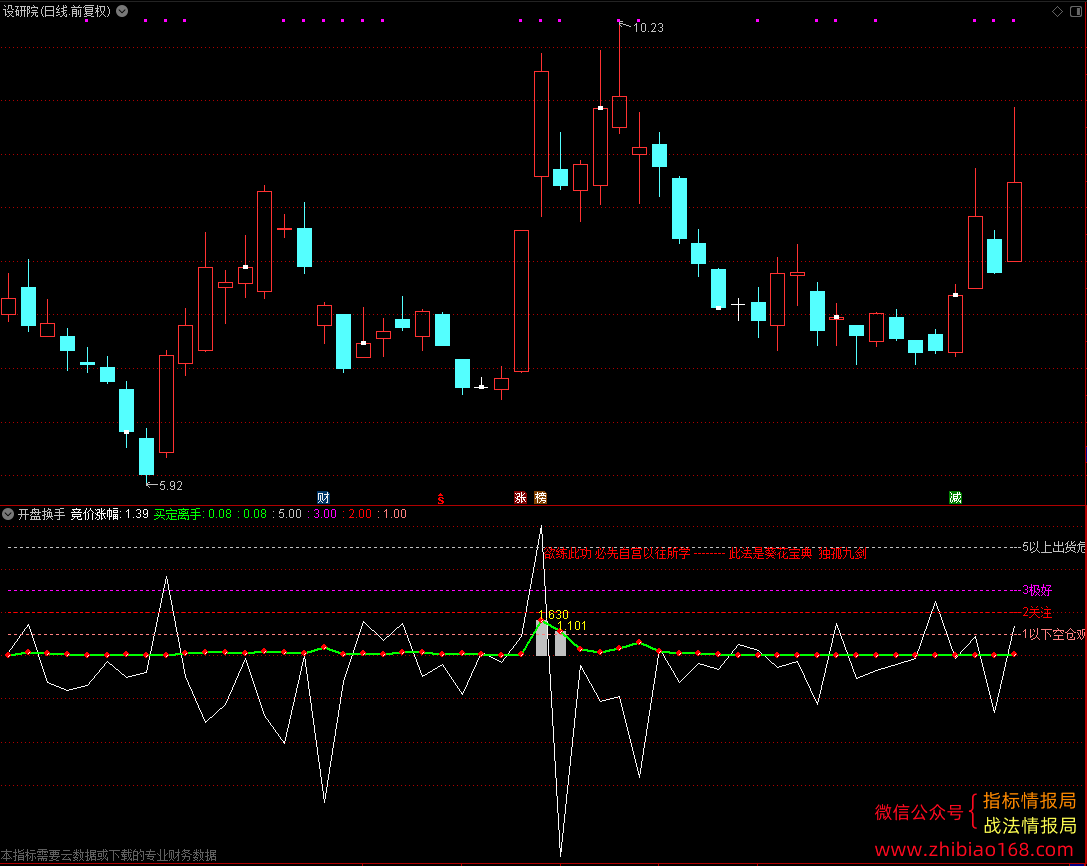This screenshot has width=1087, height=866.
Task: Toggle the side panel icon at top right
Action: [x=1076, y=11]
